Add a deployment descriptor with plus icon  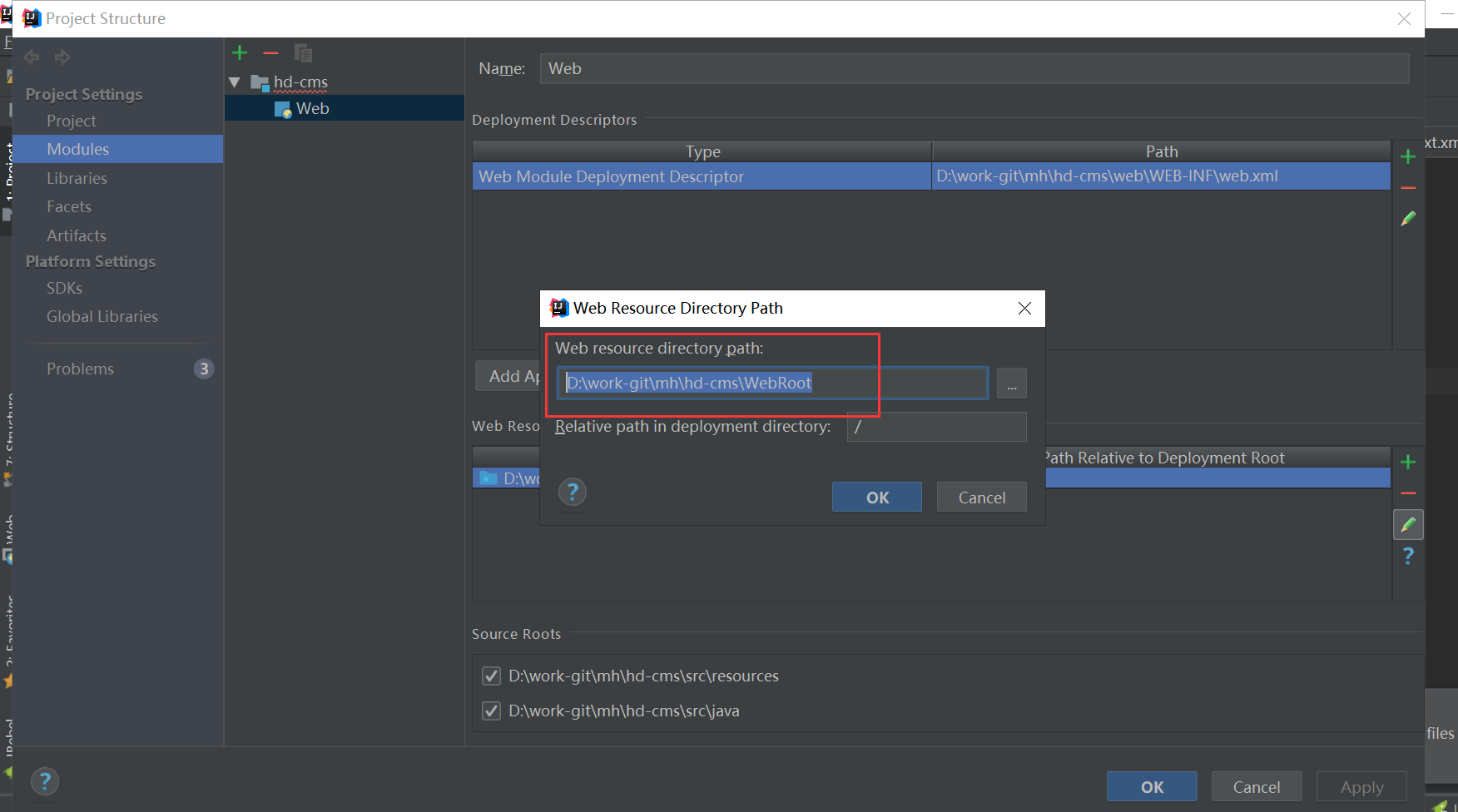click(1408, 156)
